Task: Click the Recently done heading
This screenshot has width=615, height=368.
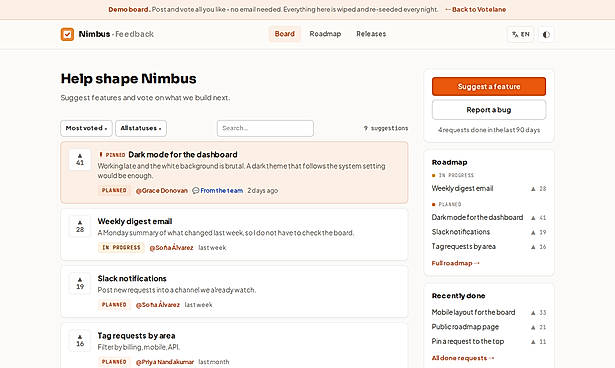Action: [459, 296]
